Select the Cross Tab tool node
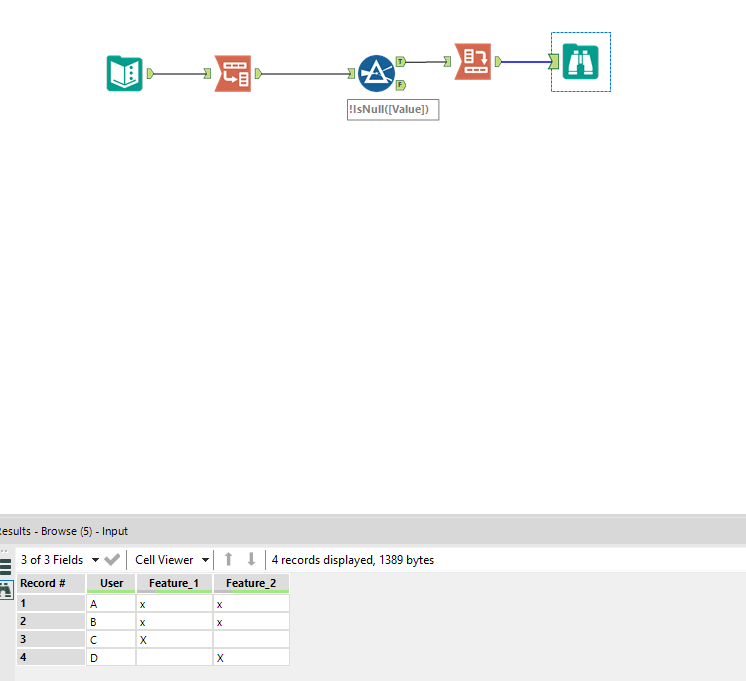This screenshot has height=681, width=746. pos(473,61)
